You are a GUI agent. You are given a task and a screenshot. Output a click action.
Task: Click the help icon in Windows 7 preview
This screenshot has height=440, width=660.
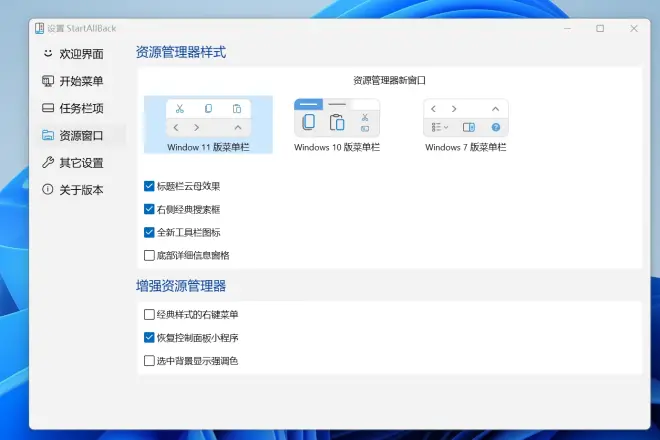pos(496,127)
